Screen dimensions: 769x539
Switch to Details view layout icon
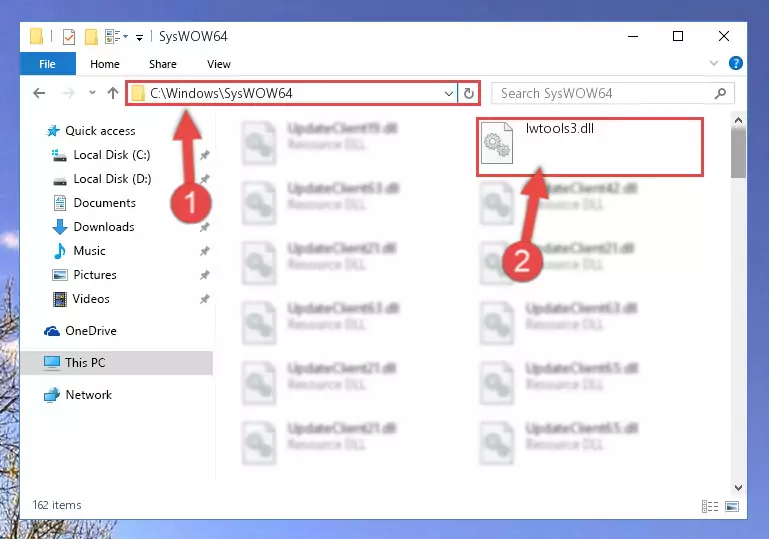point(710,506)
